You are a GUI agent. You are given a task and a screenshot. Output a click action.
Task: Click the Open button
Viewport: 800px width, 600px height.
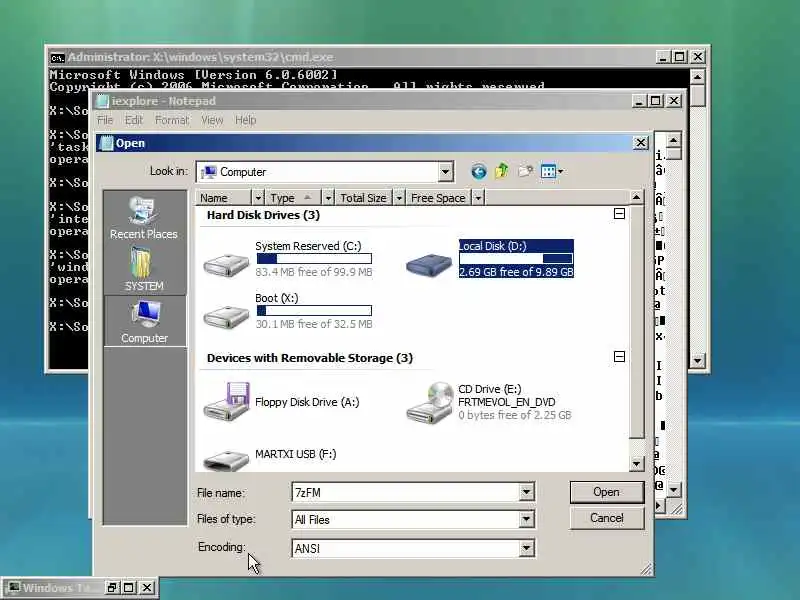[x=607, y=492]
